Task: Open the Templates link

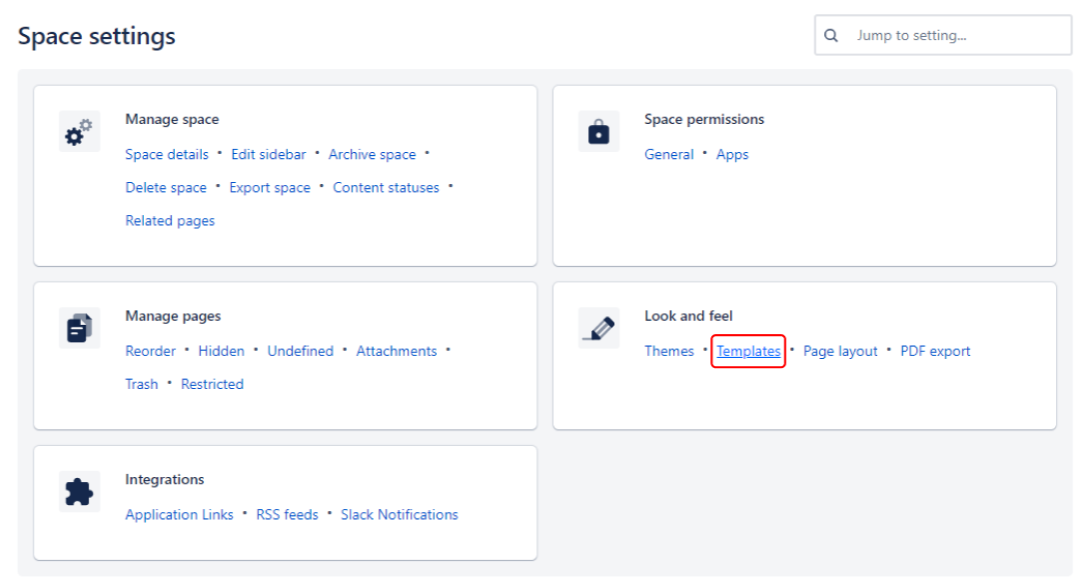Action: (x=748, y=352)
